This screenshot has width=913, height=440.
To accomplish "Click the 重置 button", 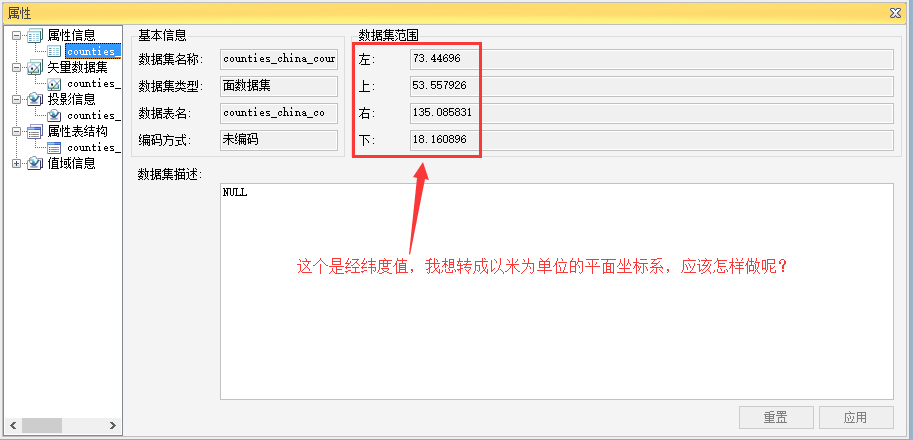I will pos(776,417).
